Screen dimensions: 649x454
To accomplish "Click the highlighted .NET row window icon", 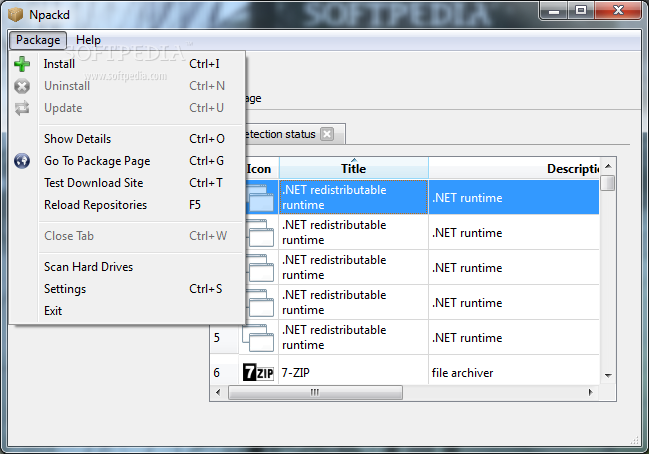I will pos(261,197).
